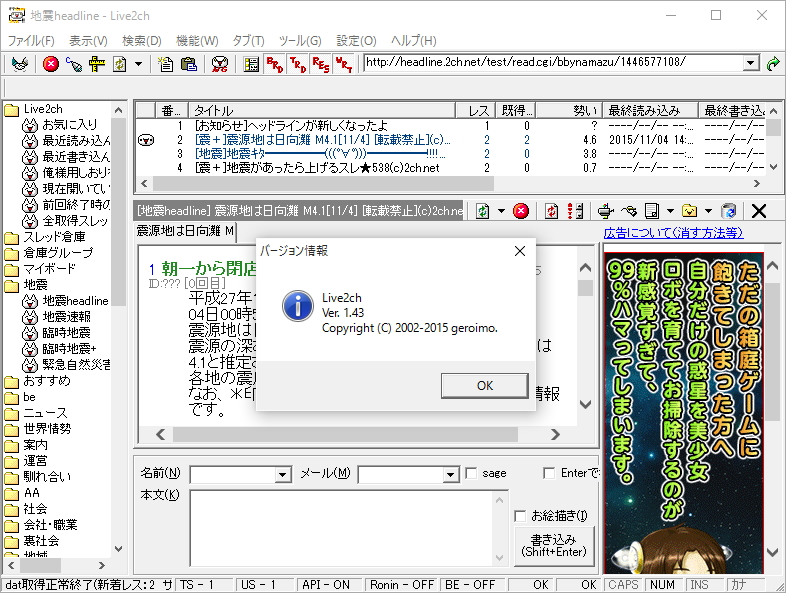Open dropdown arrow beside document page icon
The height and width of the screenshot is (593, 786).
670,211
